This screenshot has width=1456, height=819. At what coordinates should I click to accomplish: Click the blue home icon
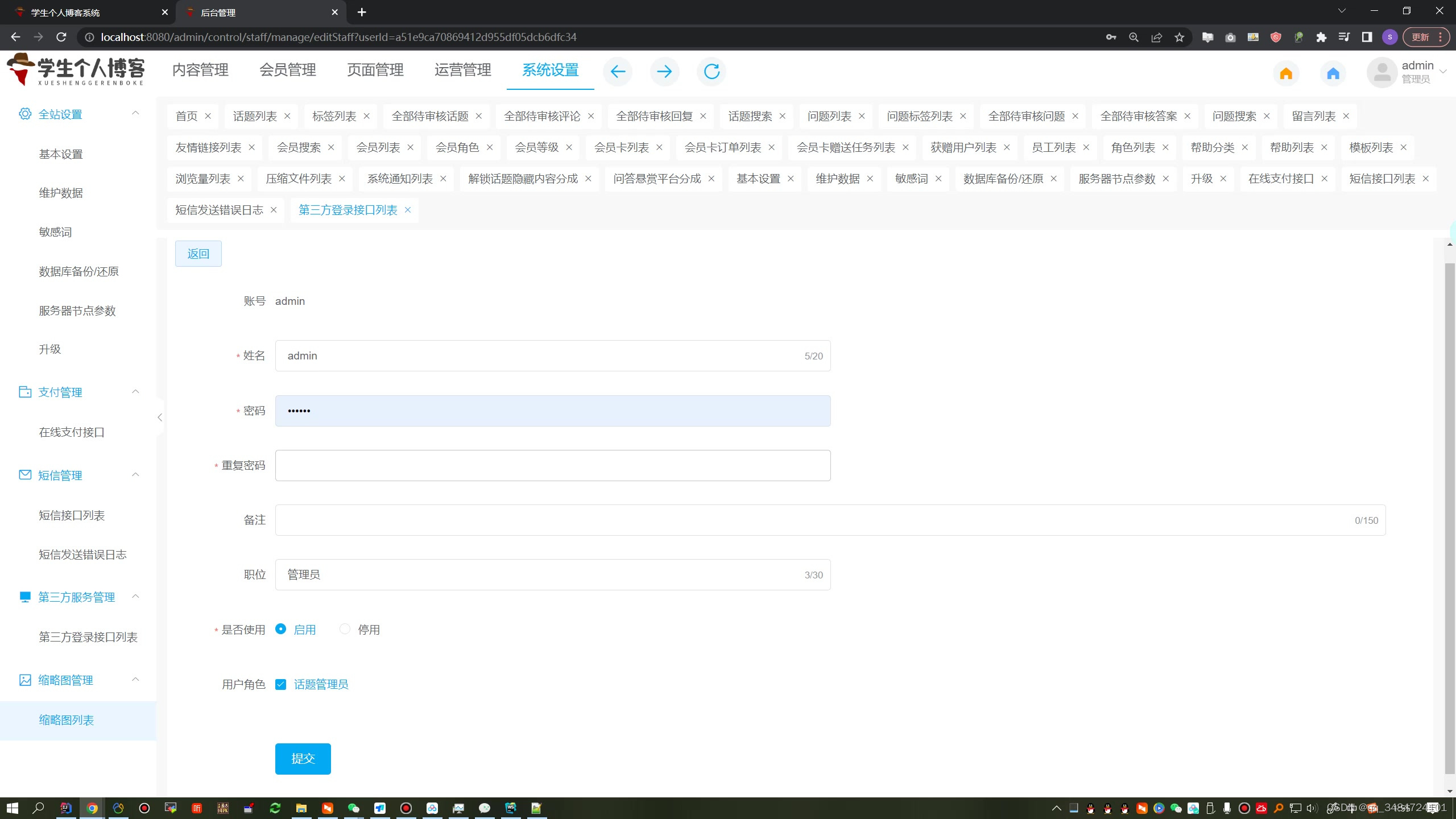(1333, 73)
